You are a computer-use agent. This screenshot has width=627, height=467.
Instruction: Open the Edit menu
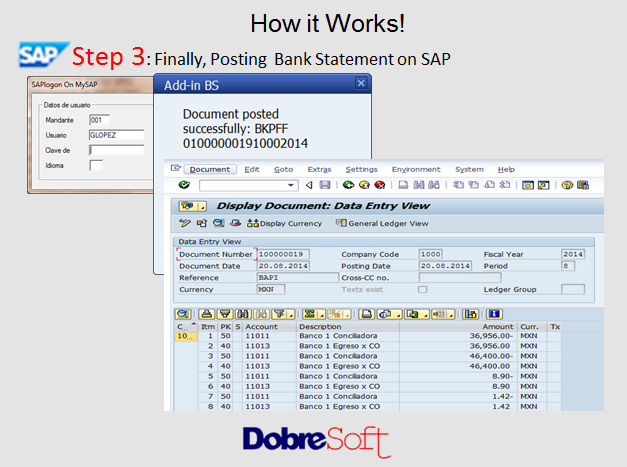pyautogui.click(x=252, y=170)
